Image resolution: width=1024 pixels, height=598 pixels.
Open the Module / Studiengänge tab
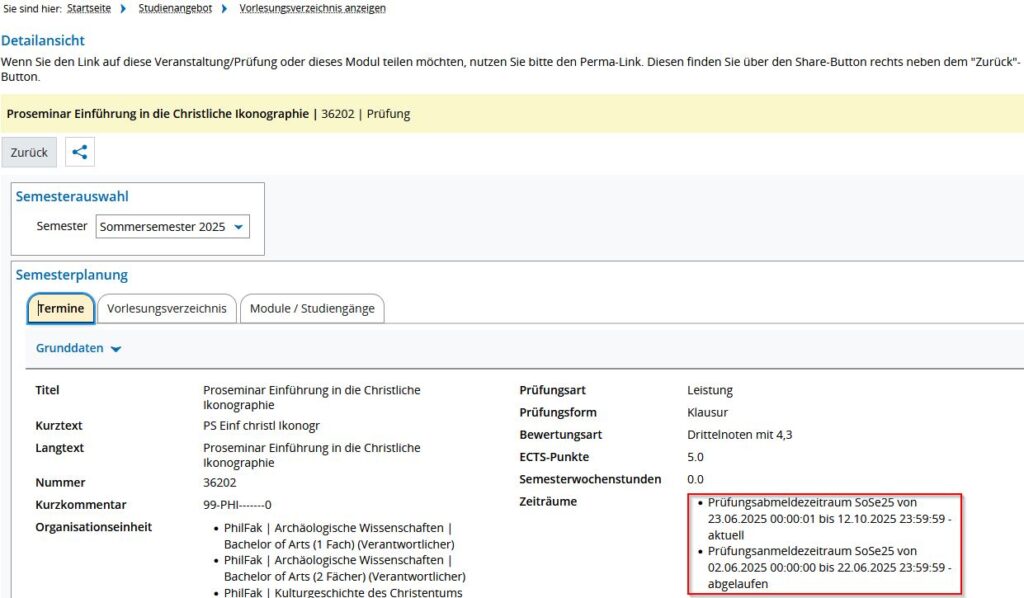click(312, 308)
